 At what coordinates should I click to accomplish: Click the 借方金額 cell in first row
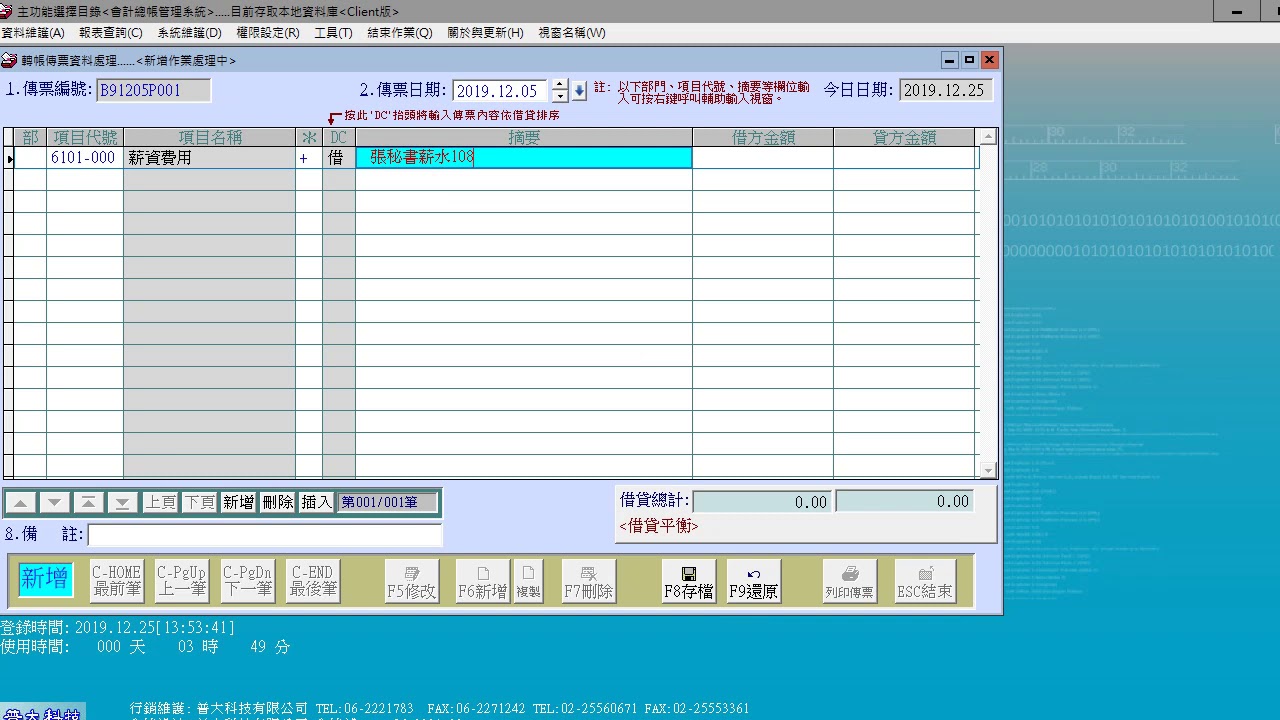pyautogui.click(x=762, y=158)
